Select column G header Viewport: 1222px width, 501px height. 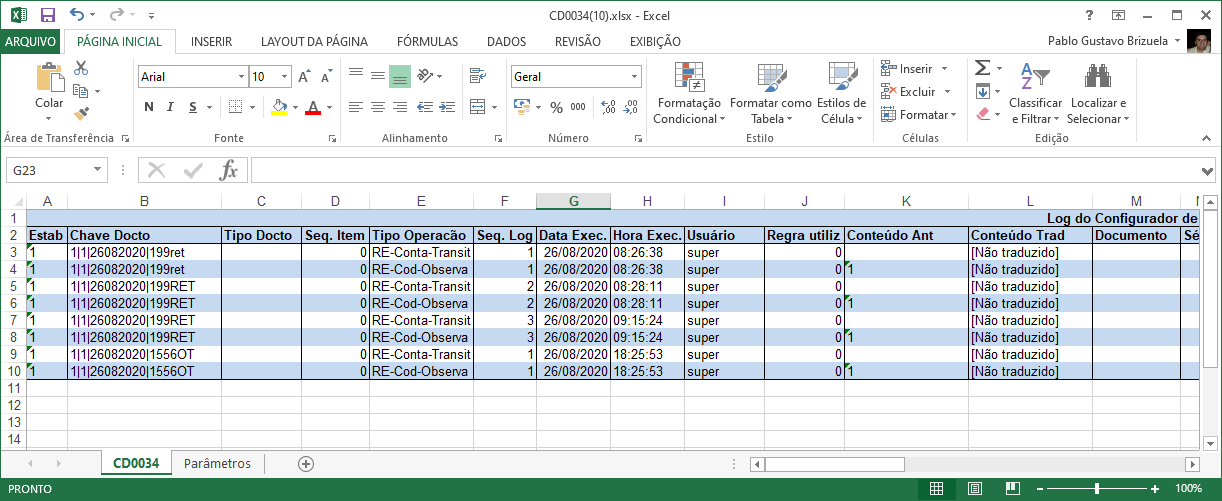coord(573,201)
